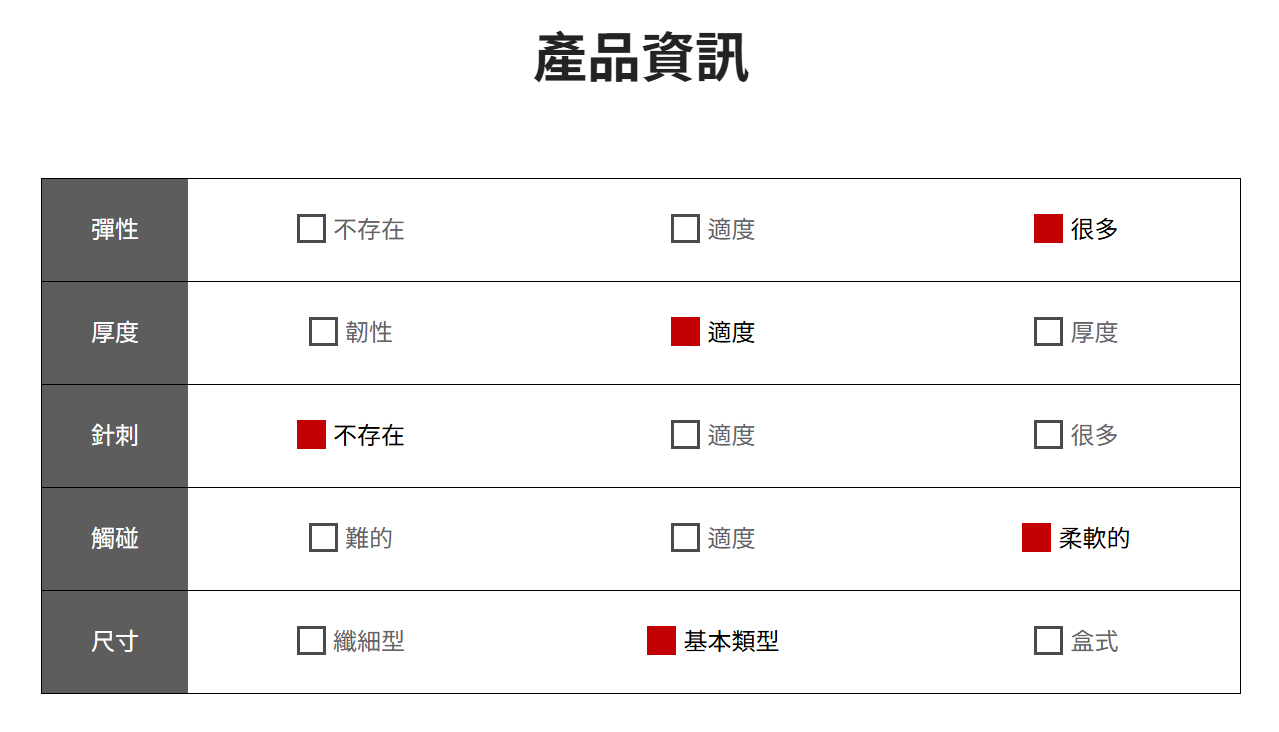
Task: Click the 針刺 row header cell
Action: point(115,436)
